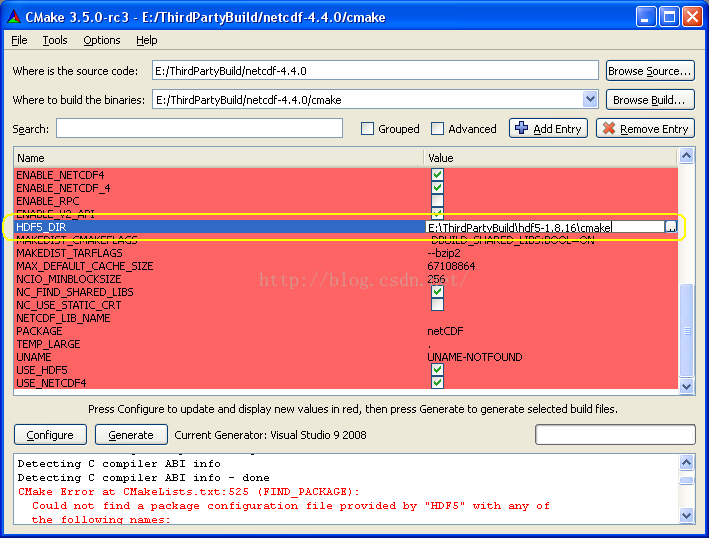709x538 pixels.
Task: Uncheck the ENABLE_NETCDF_4 option
Action: [437, 188]
